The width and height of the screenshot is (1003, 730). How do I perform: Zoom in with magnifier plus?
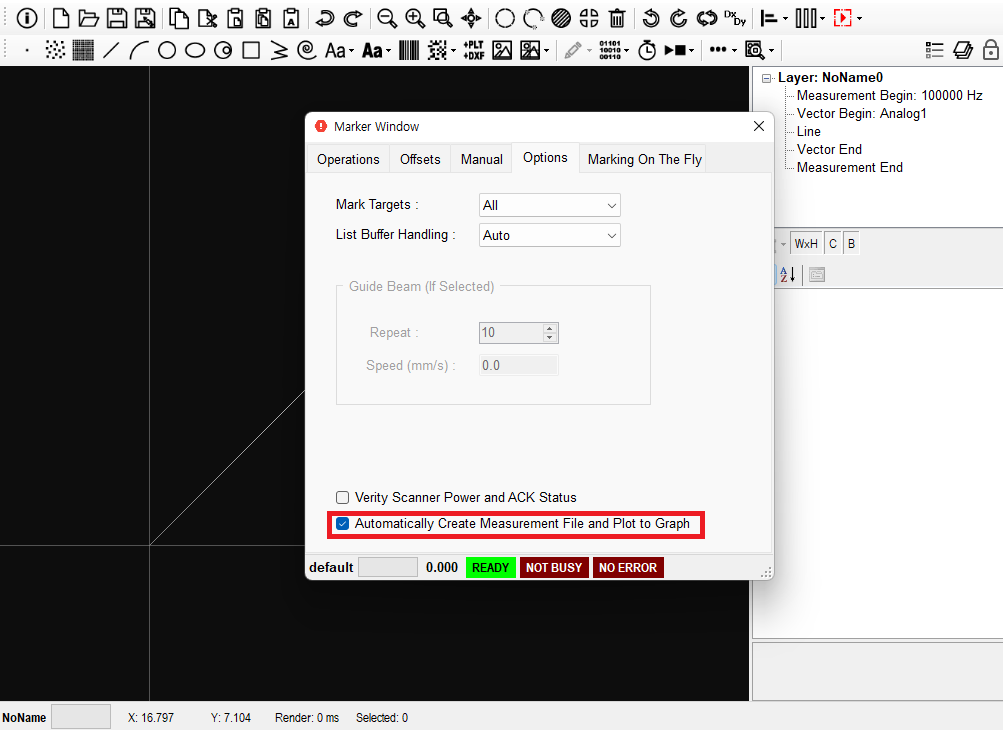415,18
